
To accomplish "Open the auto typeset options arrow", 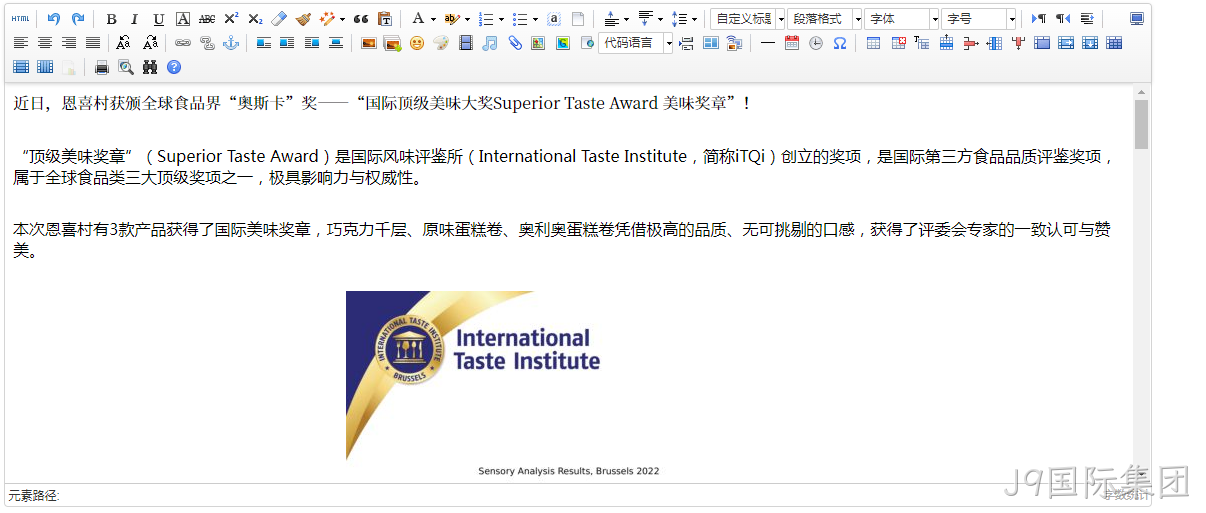I will coord(342,19).
